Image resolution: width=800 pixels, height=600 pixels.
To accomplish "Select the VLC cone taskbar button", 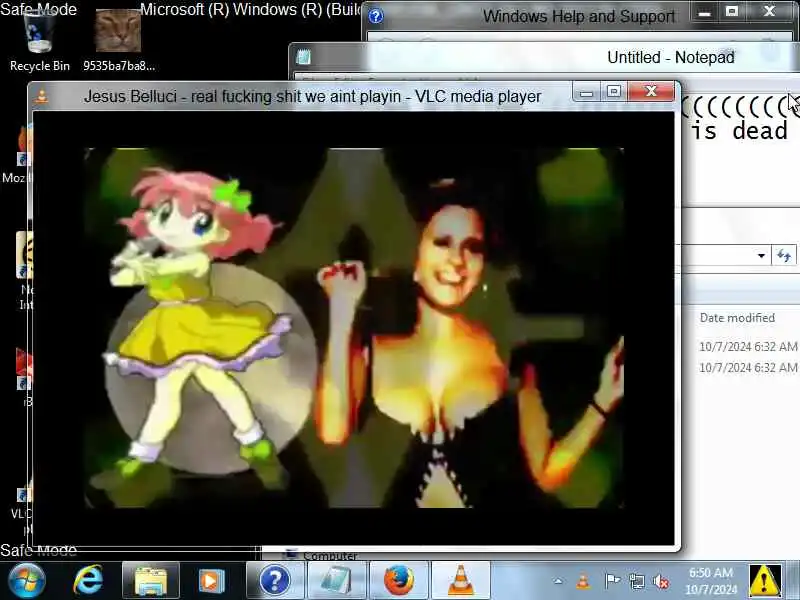I will 461,581.
